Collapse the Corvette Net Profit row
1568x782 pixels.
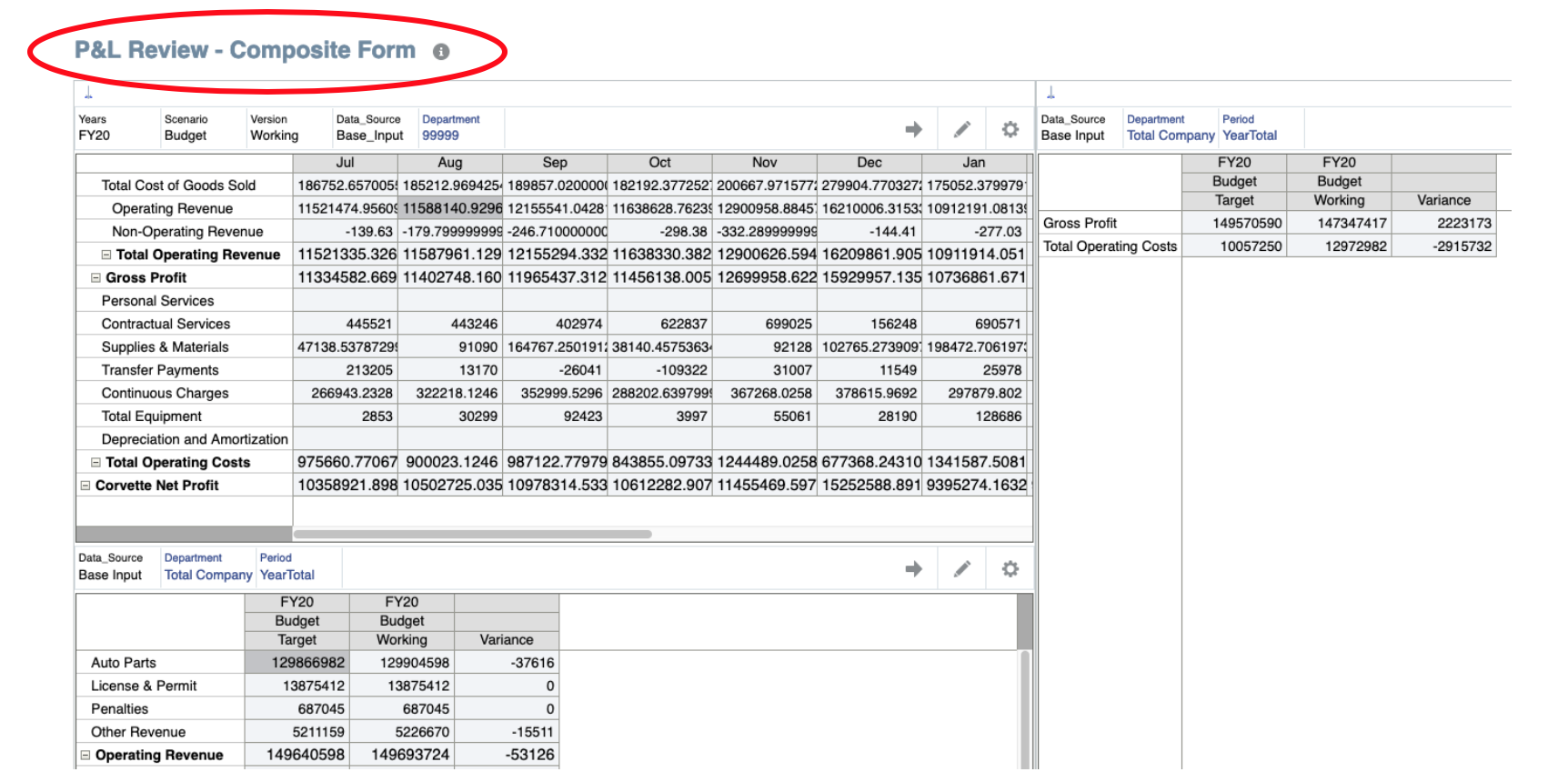click(85, 486)
